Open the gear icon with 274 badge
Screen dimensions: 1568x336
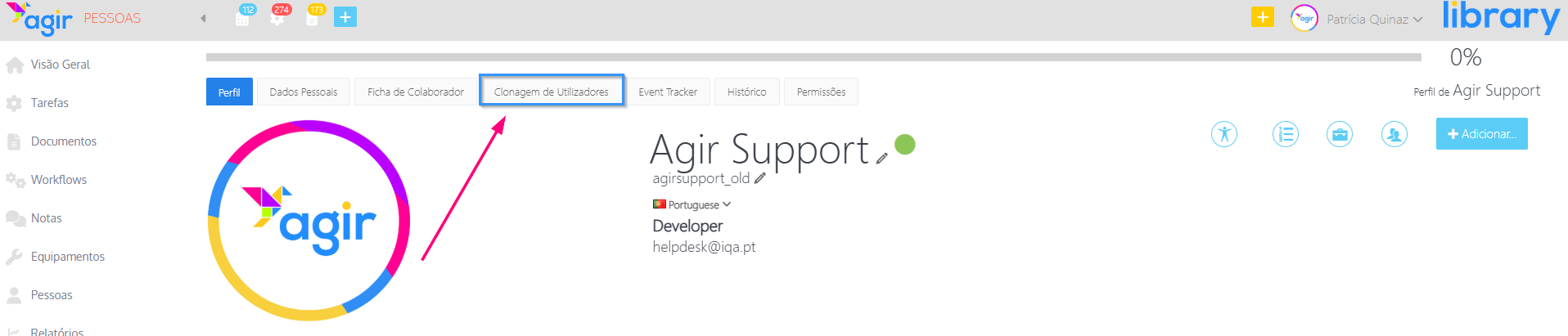pyautogui.click(x=277, y=18)
